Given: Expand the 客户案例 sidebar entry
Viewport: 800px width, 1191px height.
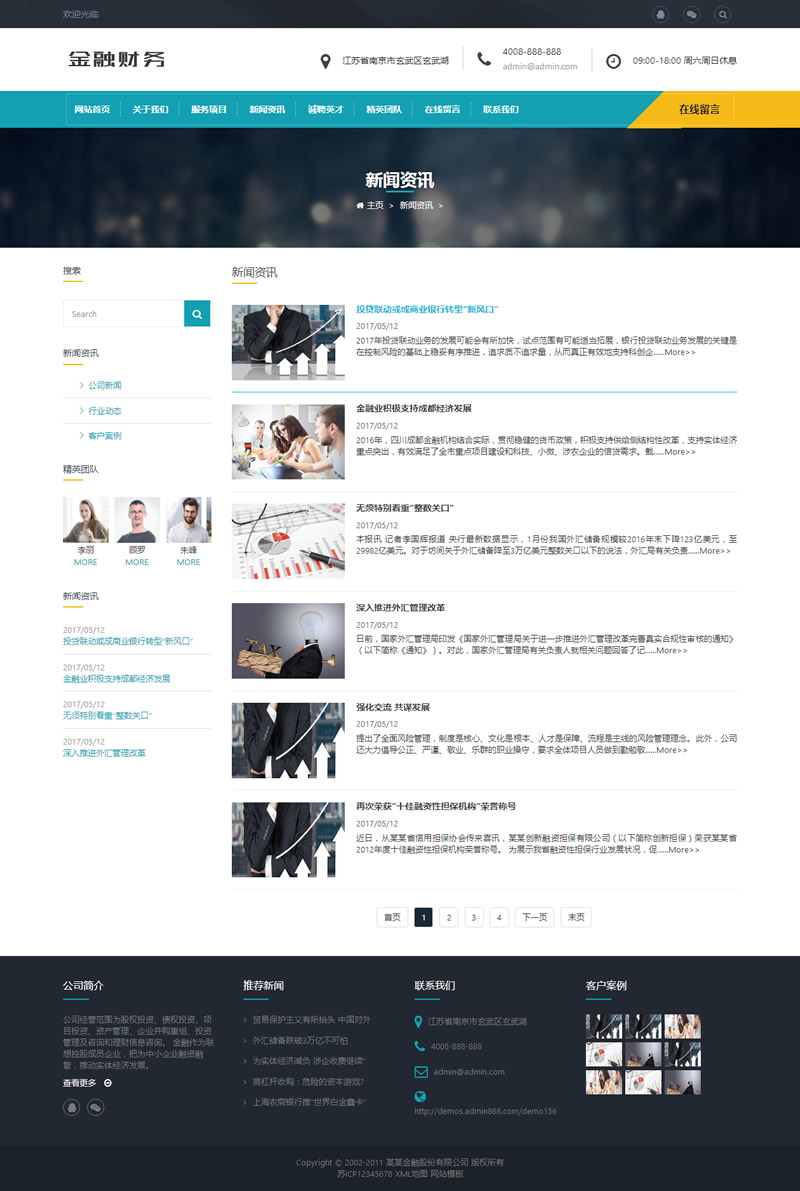Looking at the screenshot, I should click(x=106, y=435).
